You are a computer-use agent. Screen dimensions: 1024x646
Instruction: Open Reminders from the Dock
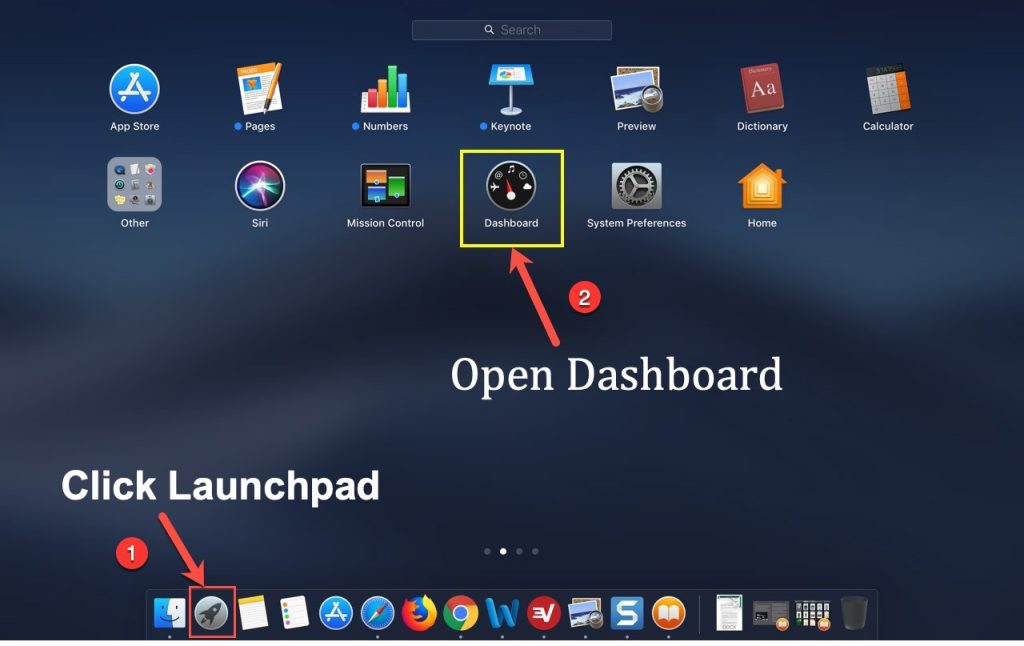click(x=295, y=613)
